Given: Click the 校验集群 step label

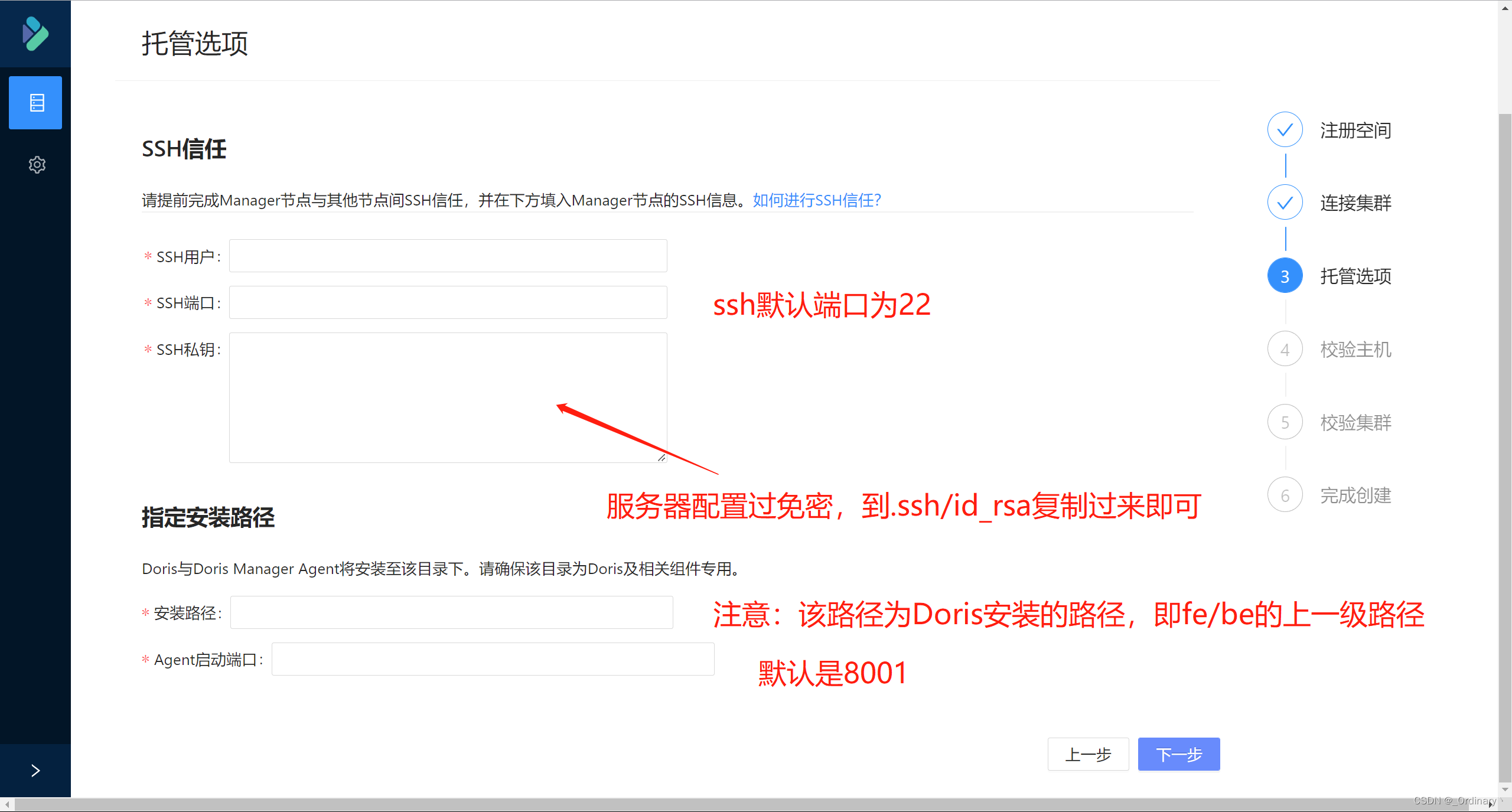Looking at the screenshot, I should (x=1355, y=422).
